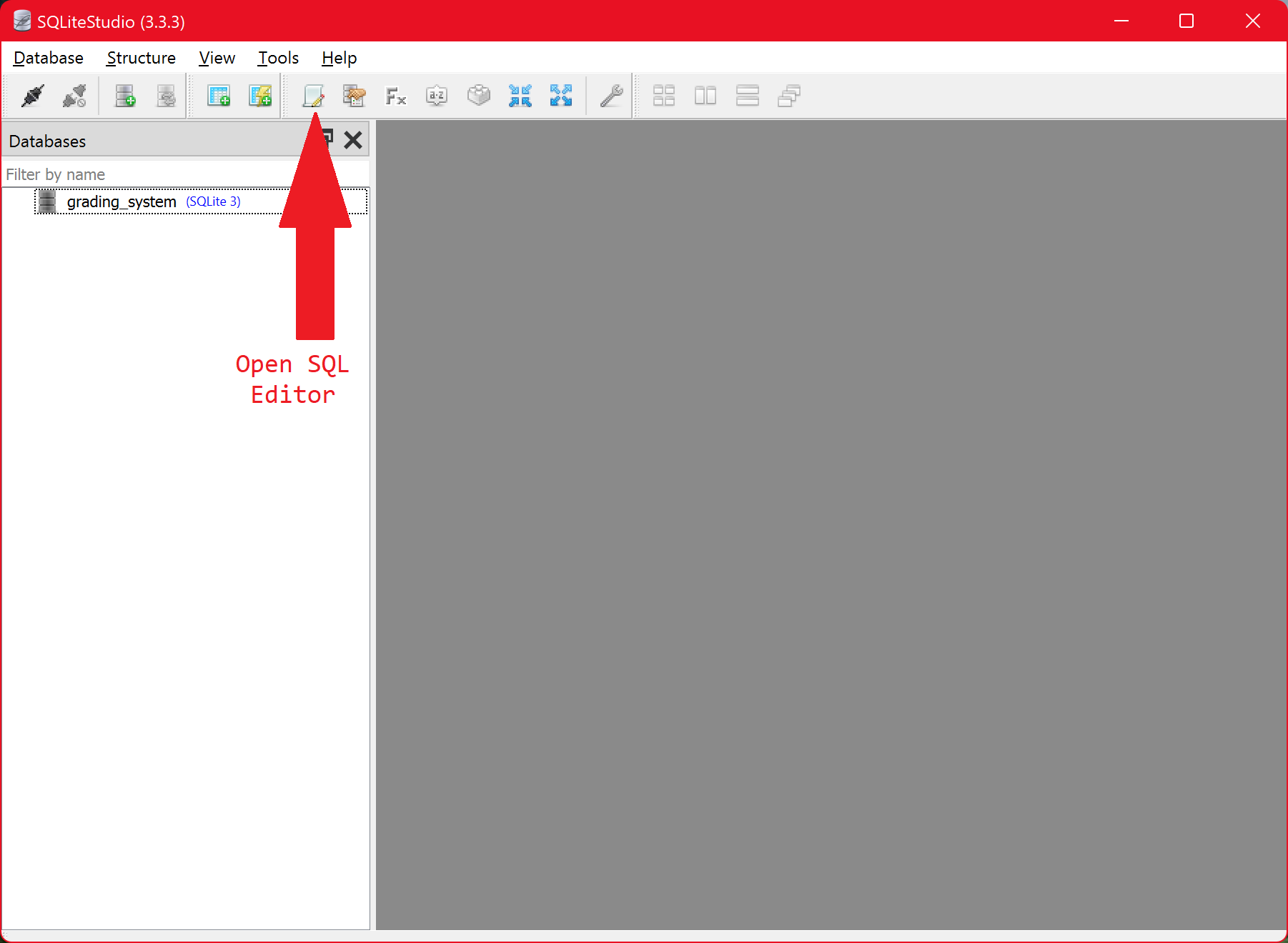
Task: Click the grading_system database icon
Action: point(46,201)
